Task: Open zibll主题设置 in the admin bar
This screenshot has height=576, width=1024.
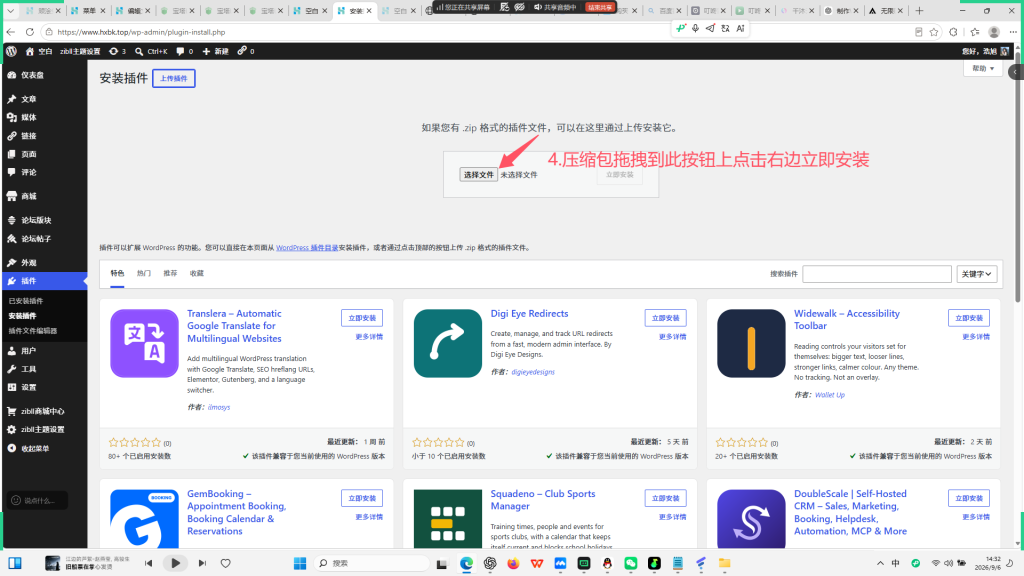Action: click(x=80, y=51)
